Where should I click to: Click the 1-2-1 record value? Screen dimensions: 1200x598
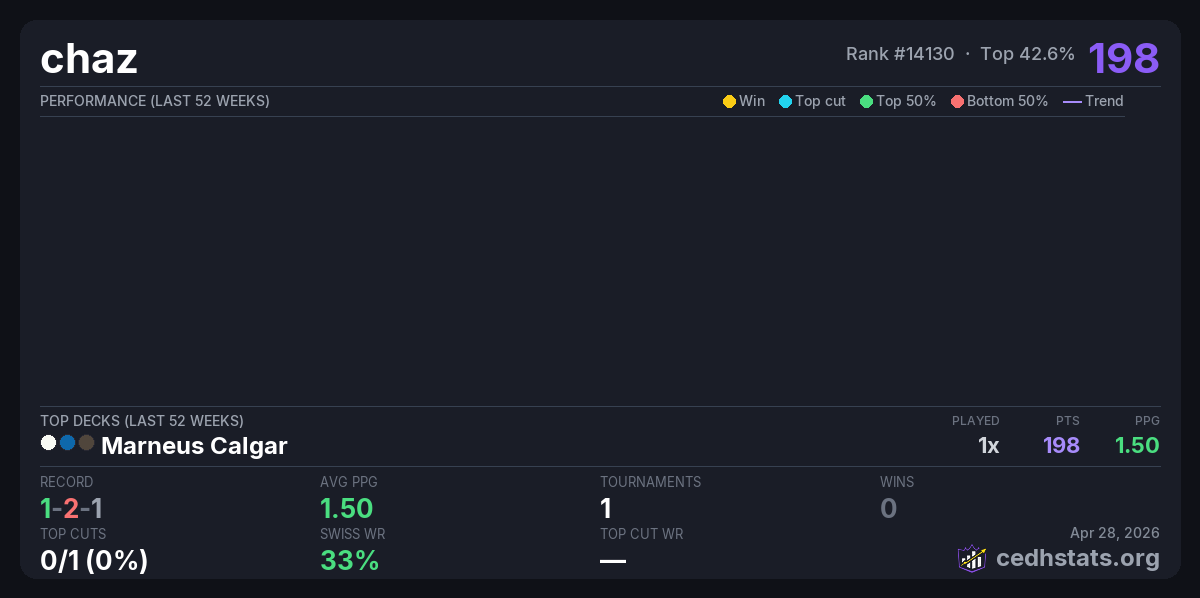[71, 508]
